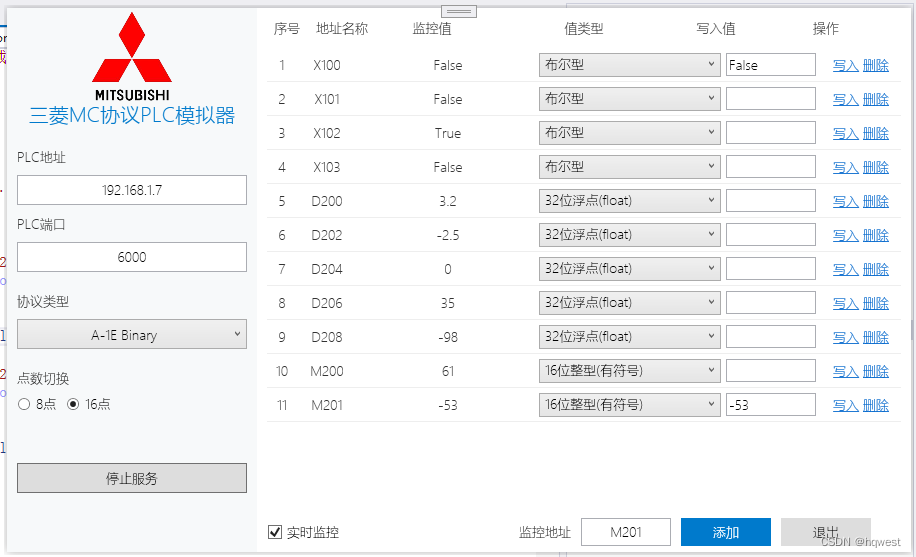
Task: Click write value field for X100
Action: pyautogui.click(x=771, y=65)
